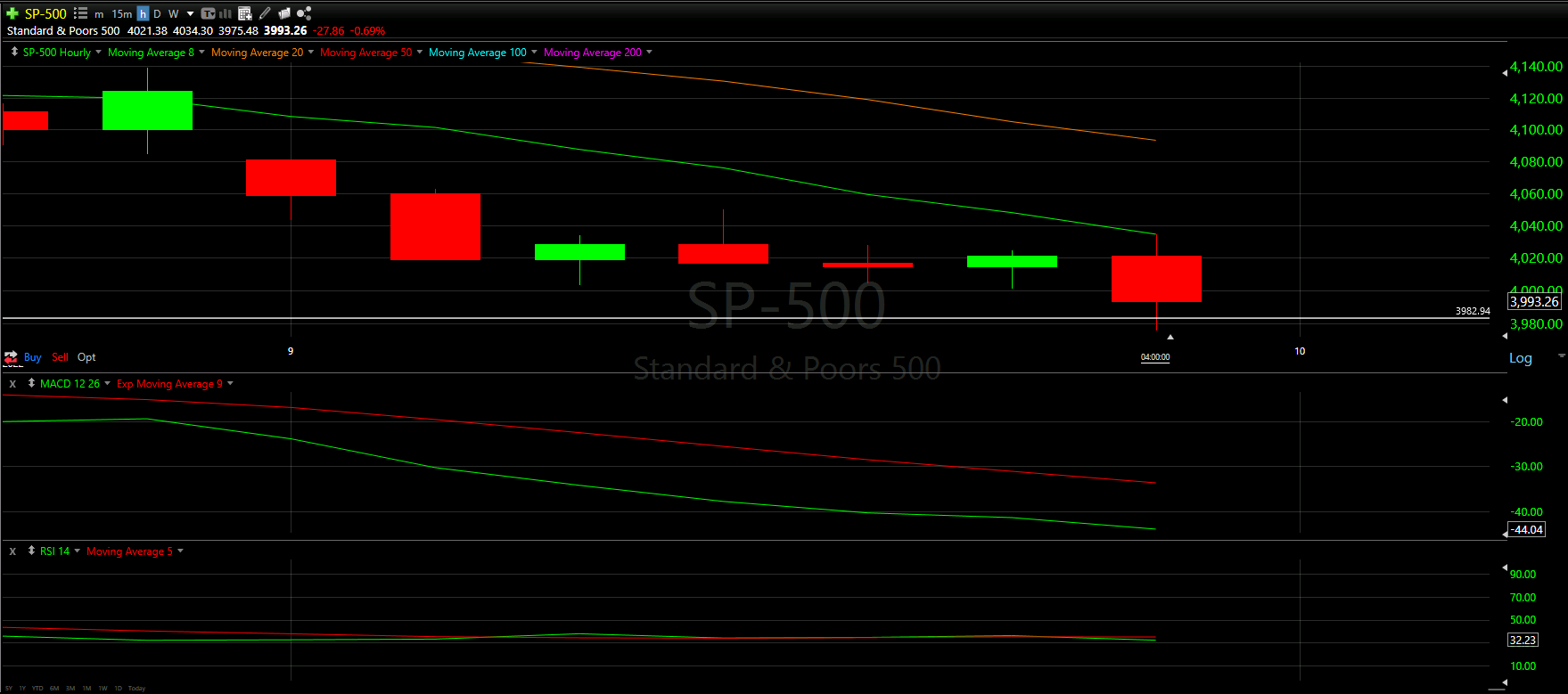Set range to 1W
Image resolution: width=1568 pixels, height=694 pixels.
[x=103, y=688]
